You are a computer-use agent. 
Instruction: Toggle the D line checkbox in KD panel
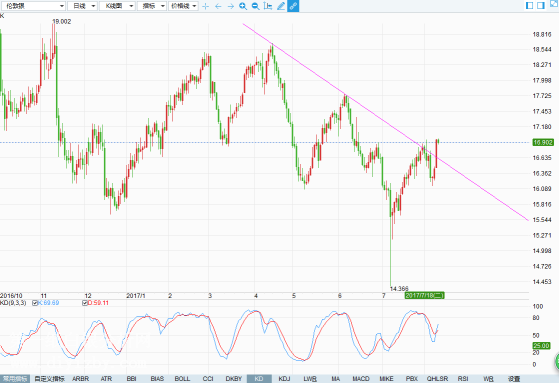(85, 303)
